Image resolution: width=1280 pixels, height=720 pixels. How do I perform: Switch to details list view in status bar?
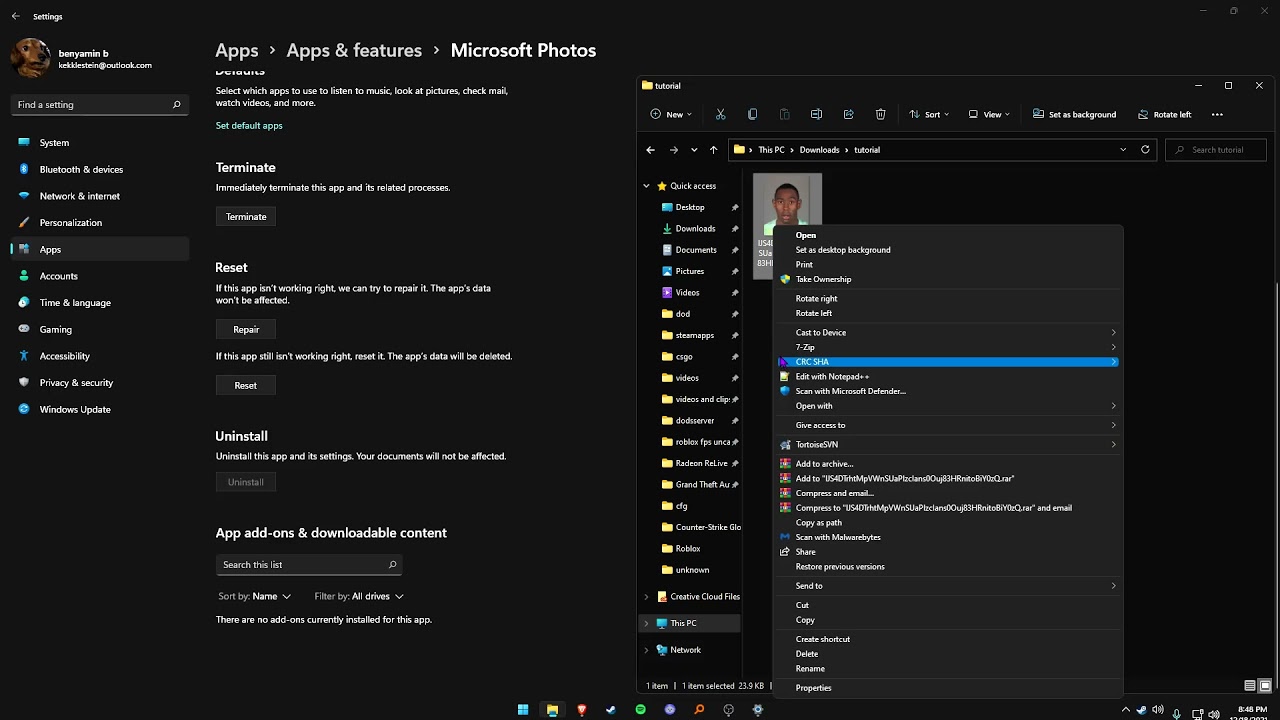(1250, 686)
